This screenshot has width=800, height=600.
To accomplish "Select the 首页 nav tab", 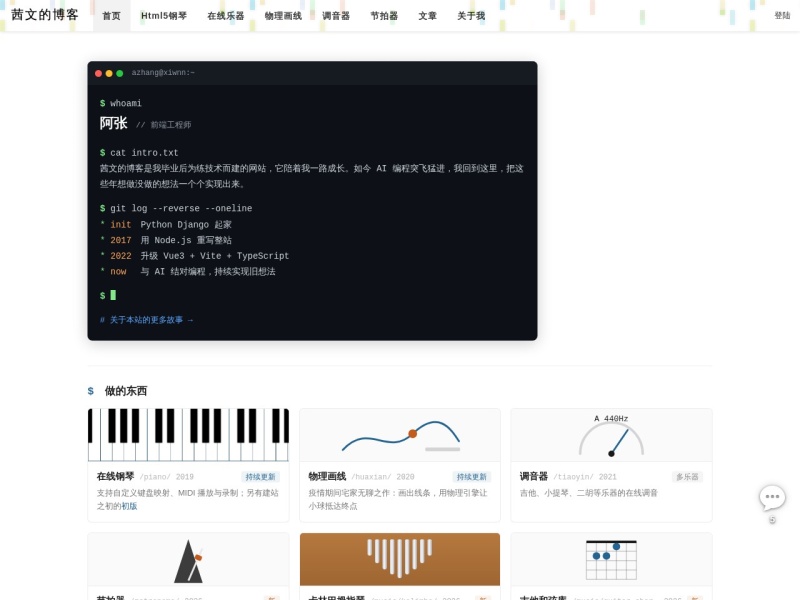I will tap(111, 16).
